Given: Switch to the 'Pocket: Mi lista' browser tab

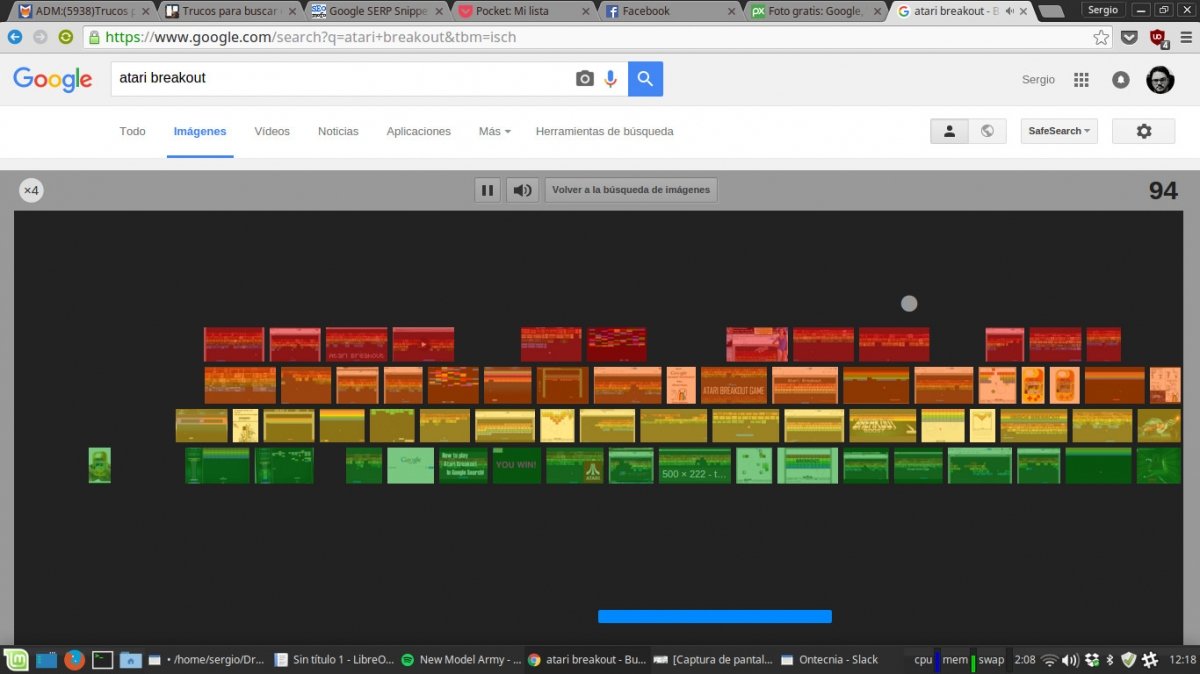Looking at the screenshot, I should point(525,11).
